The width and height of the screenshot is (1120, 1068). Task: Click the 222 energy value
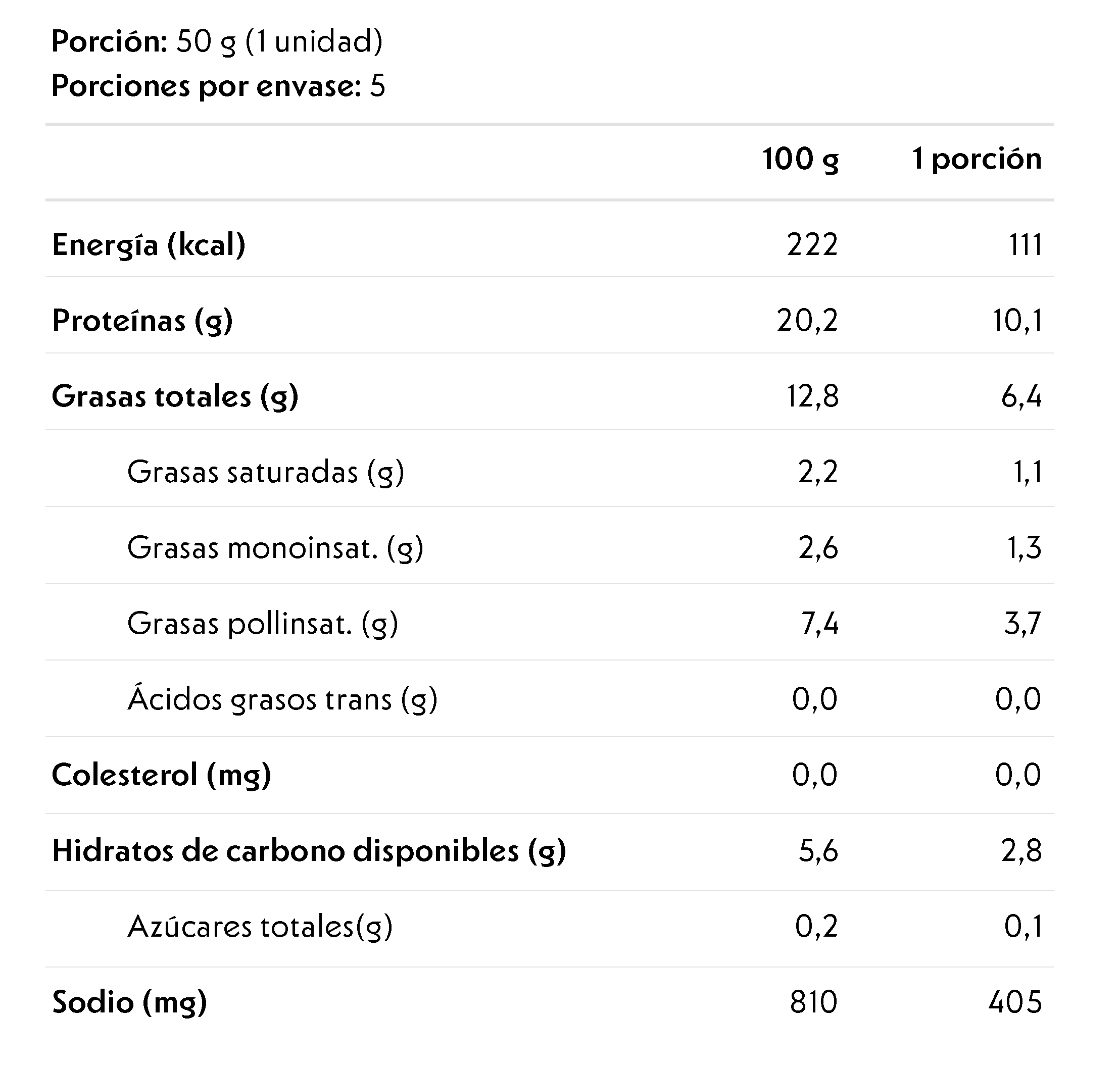click(x=812, y=245)
